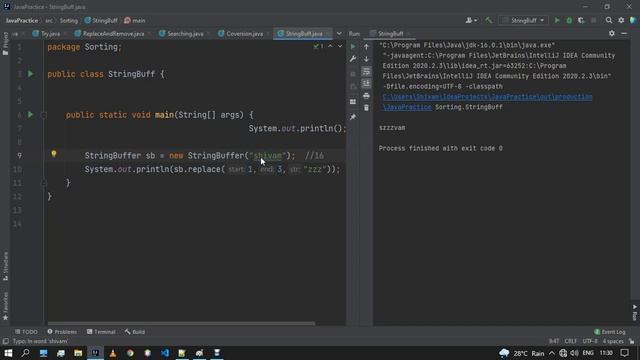Click Build project hammer icon

click(x=489, y=20)
